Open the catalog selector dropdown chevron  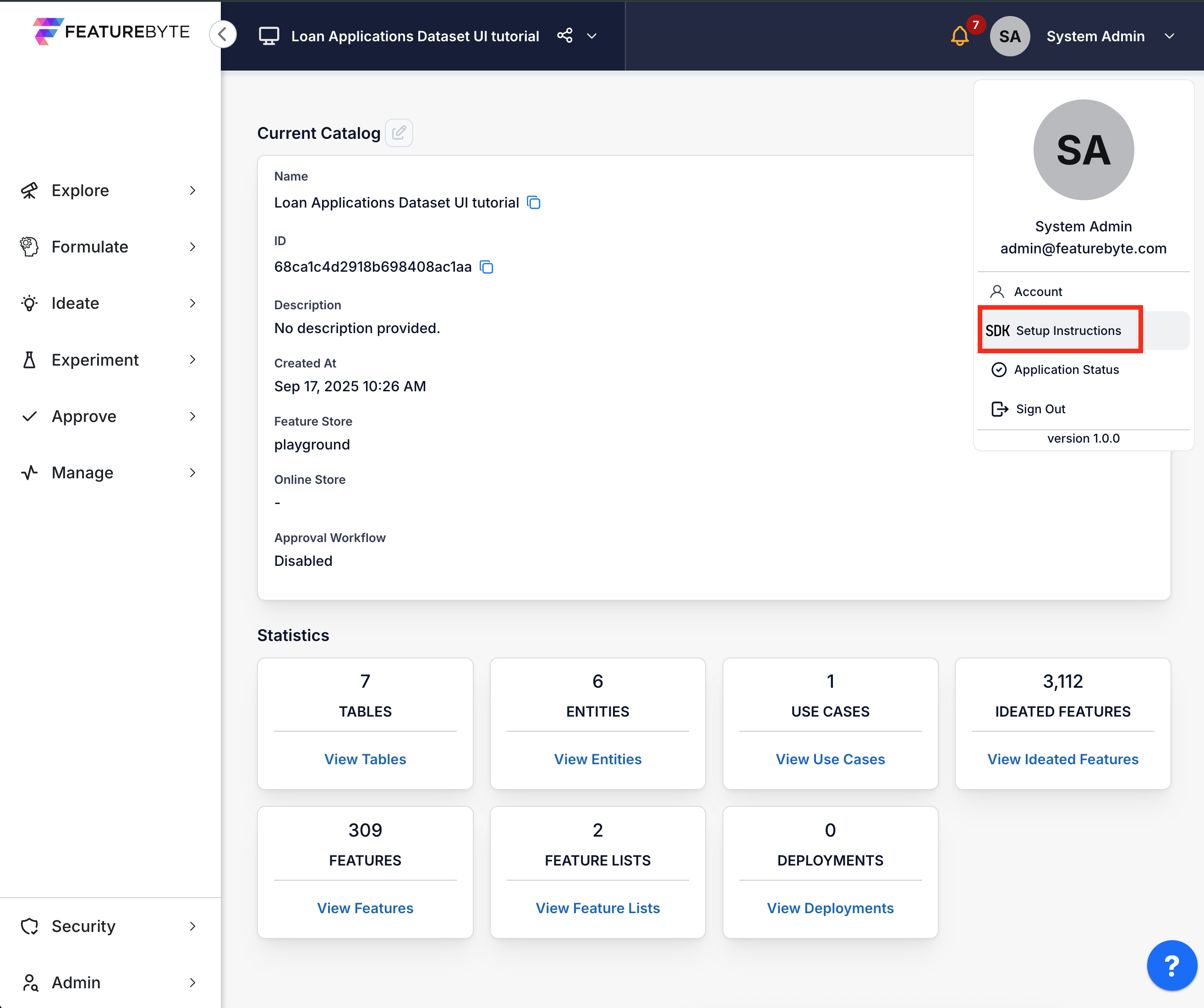(x=591, y=36)
